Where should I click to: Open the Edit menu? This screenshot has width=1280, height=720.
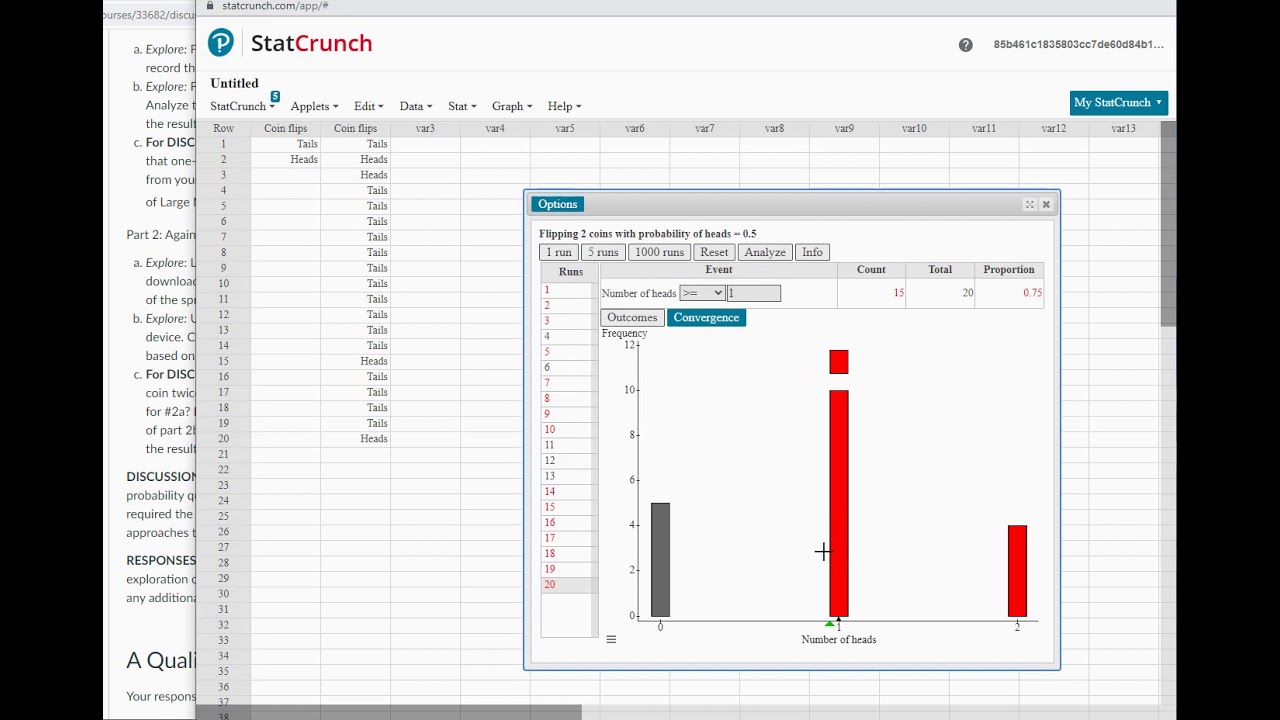pyautogui.click(x=368, y=106)
